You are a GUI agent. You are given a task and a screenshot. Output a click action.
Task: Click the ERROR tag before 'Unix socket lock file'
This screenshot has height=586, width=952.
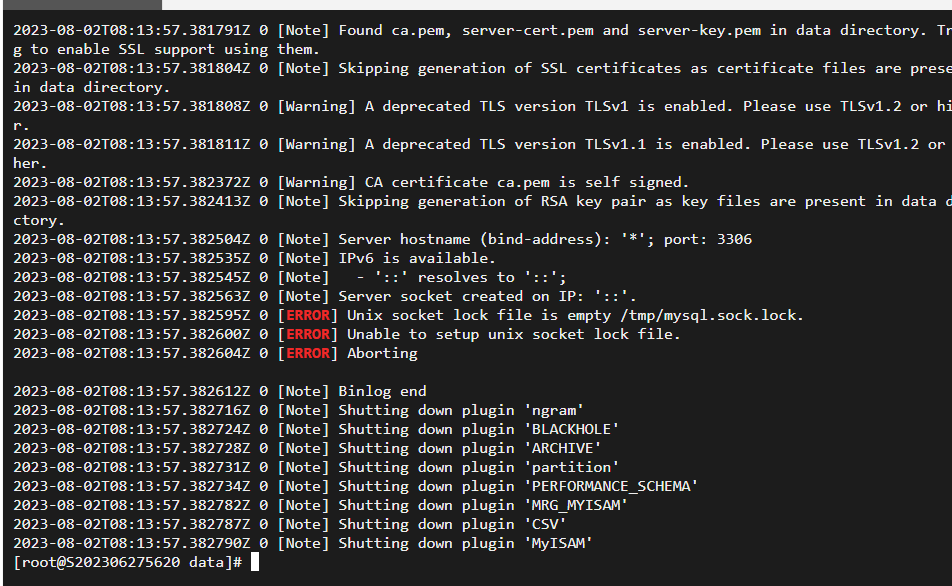[x=308, y=315]
